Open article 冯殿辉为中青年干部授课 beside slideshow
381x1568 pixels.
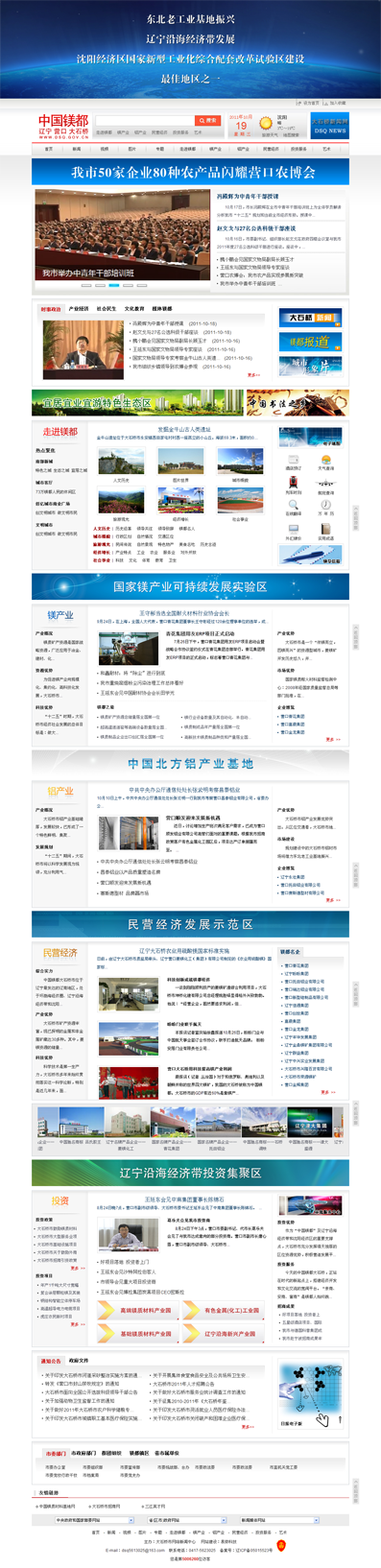(248, 197)
